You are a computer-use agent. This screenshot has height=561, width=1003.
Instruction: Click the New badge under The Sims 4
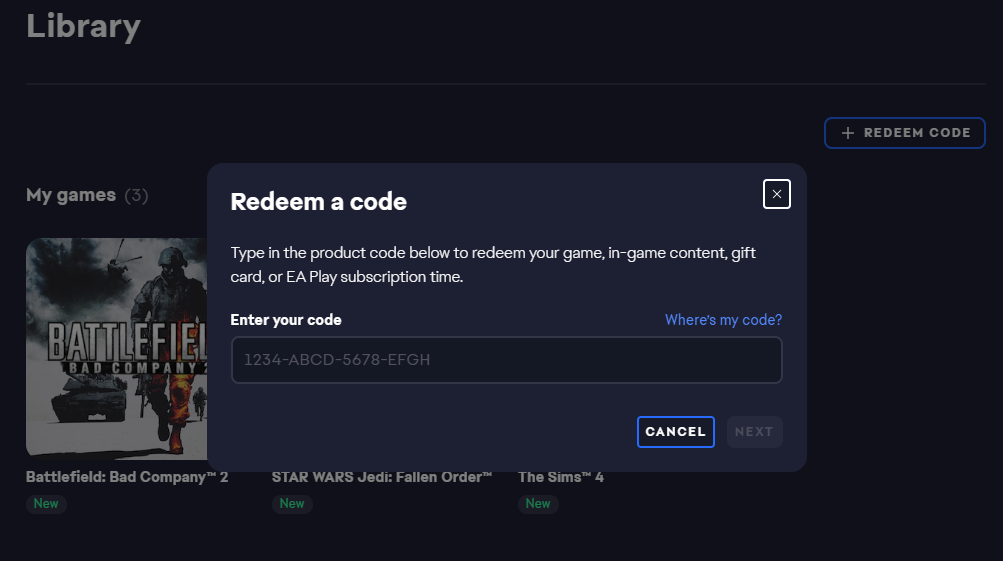pos(538,503)
